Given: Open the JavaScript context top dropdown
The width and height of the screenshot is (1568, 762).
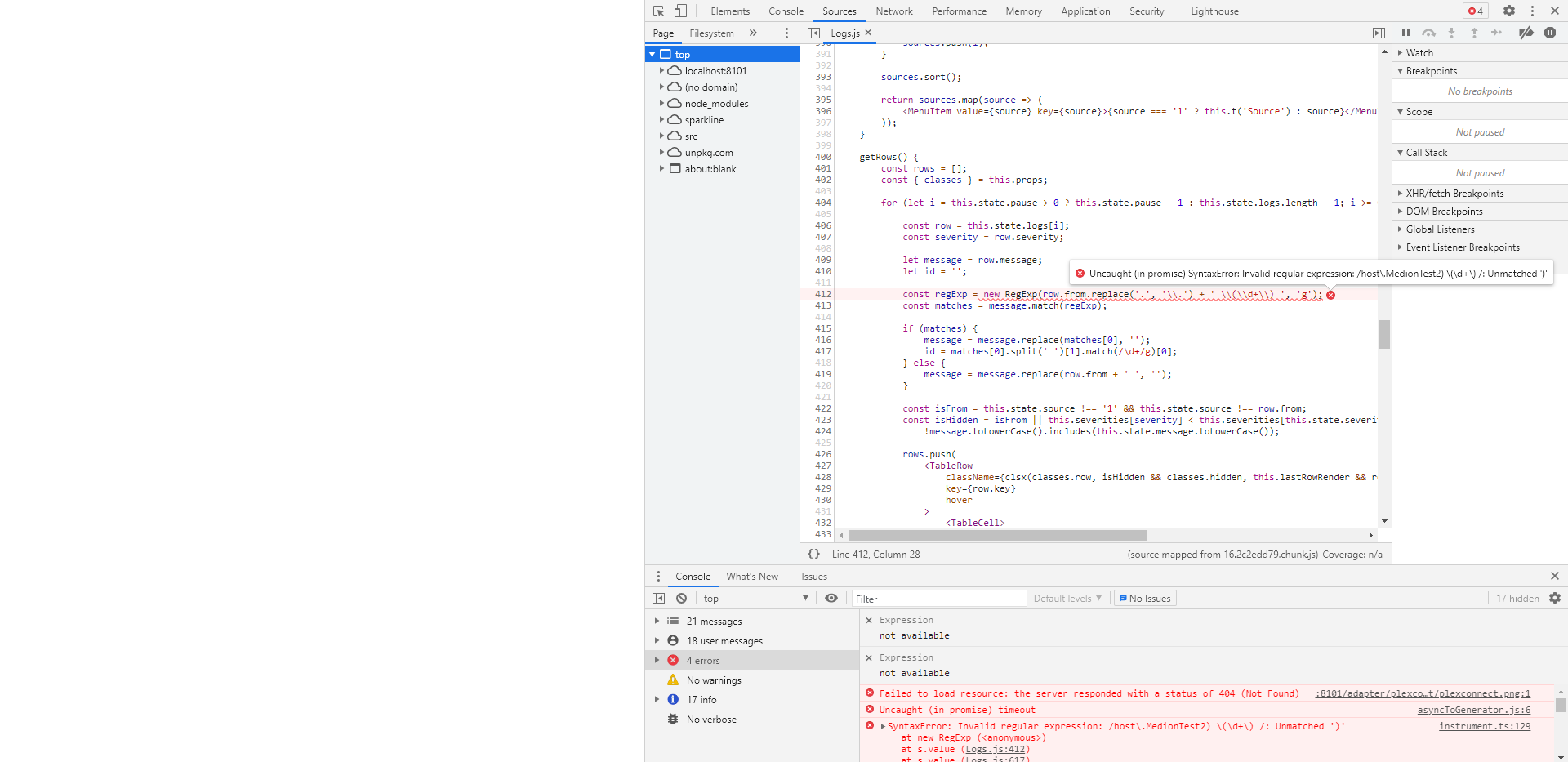Looking at the screenshot, I should coord(755,599).
